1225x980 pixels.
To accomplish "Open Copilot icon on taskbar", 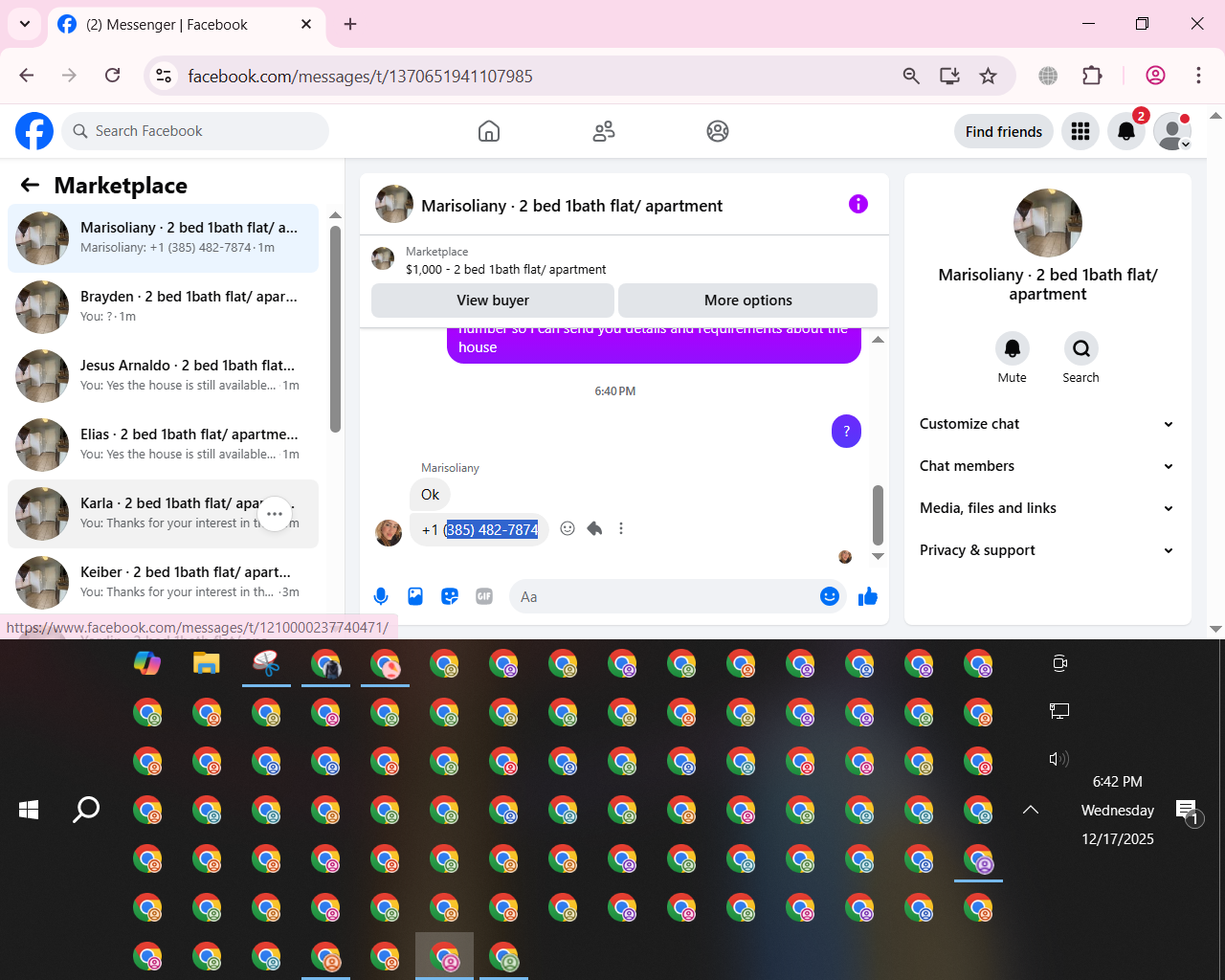I will pyautogui.click(x=147, y=662).
